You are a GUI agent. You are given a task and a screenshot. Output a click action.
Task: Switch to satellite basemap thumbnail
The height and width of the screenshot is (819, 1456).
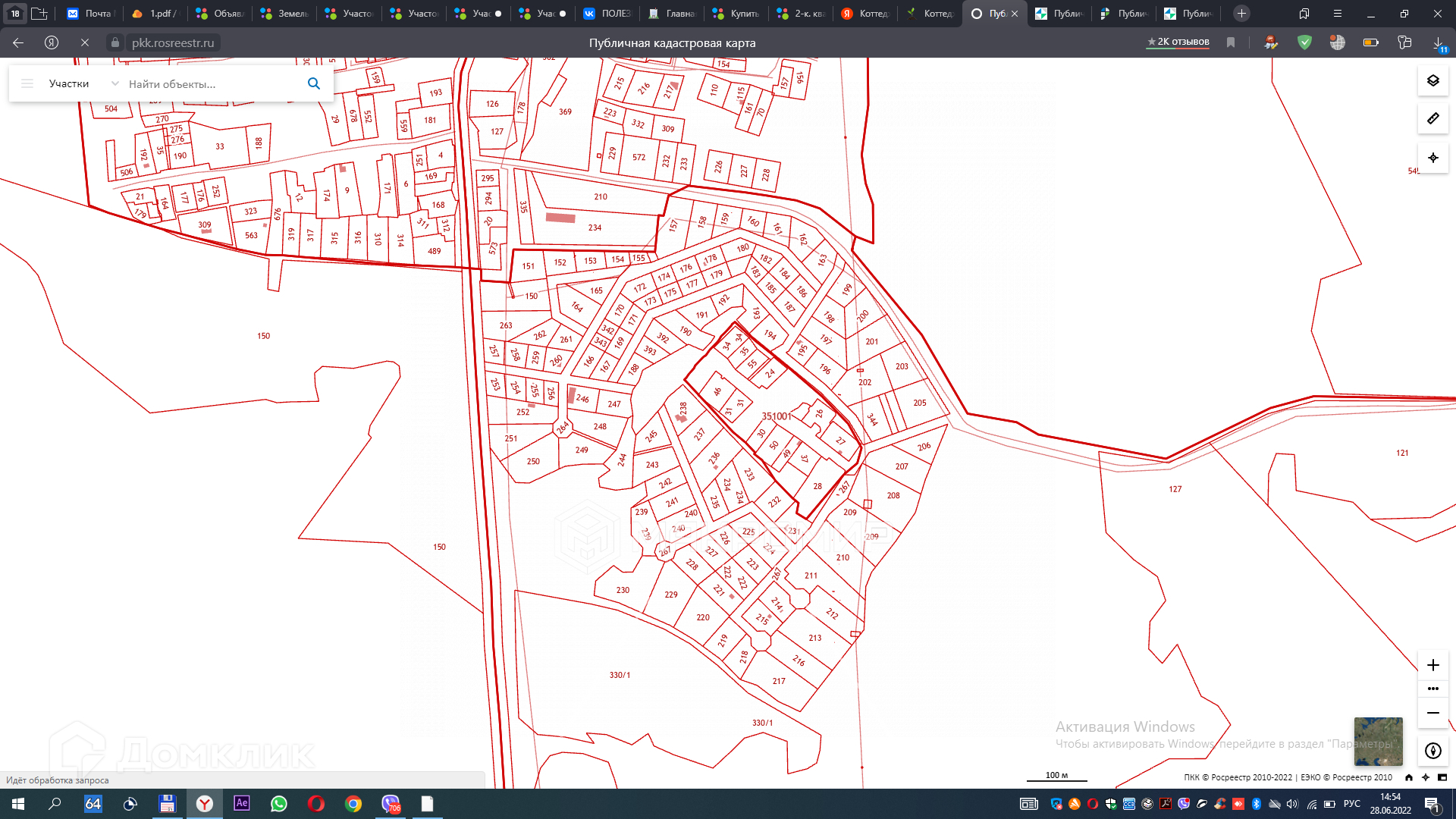point(1378,741)
